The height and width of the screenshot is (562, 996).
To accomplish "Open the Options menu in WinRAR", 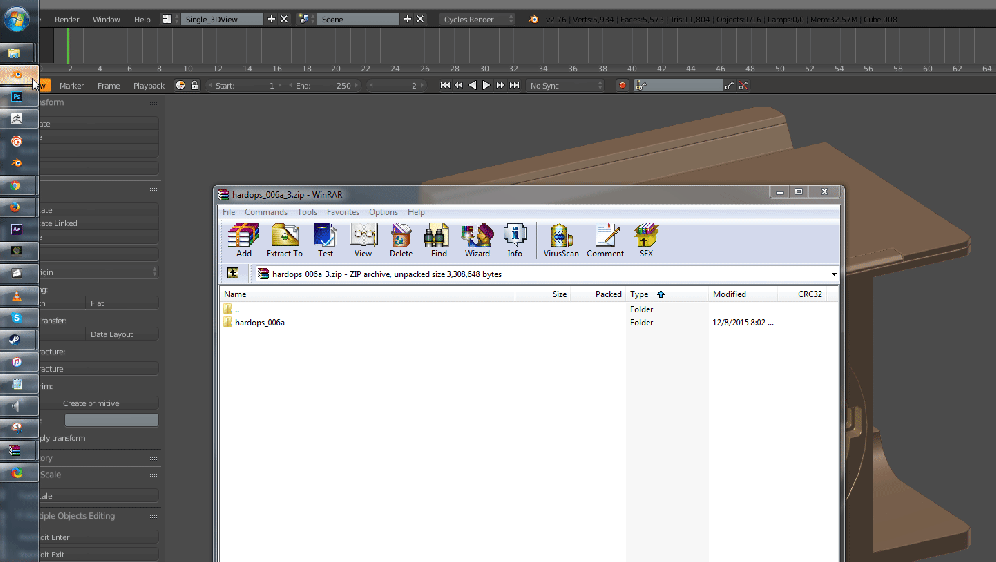I will [x=383, y=212].
